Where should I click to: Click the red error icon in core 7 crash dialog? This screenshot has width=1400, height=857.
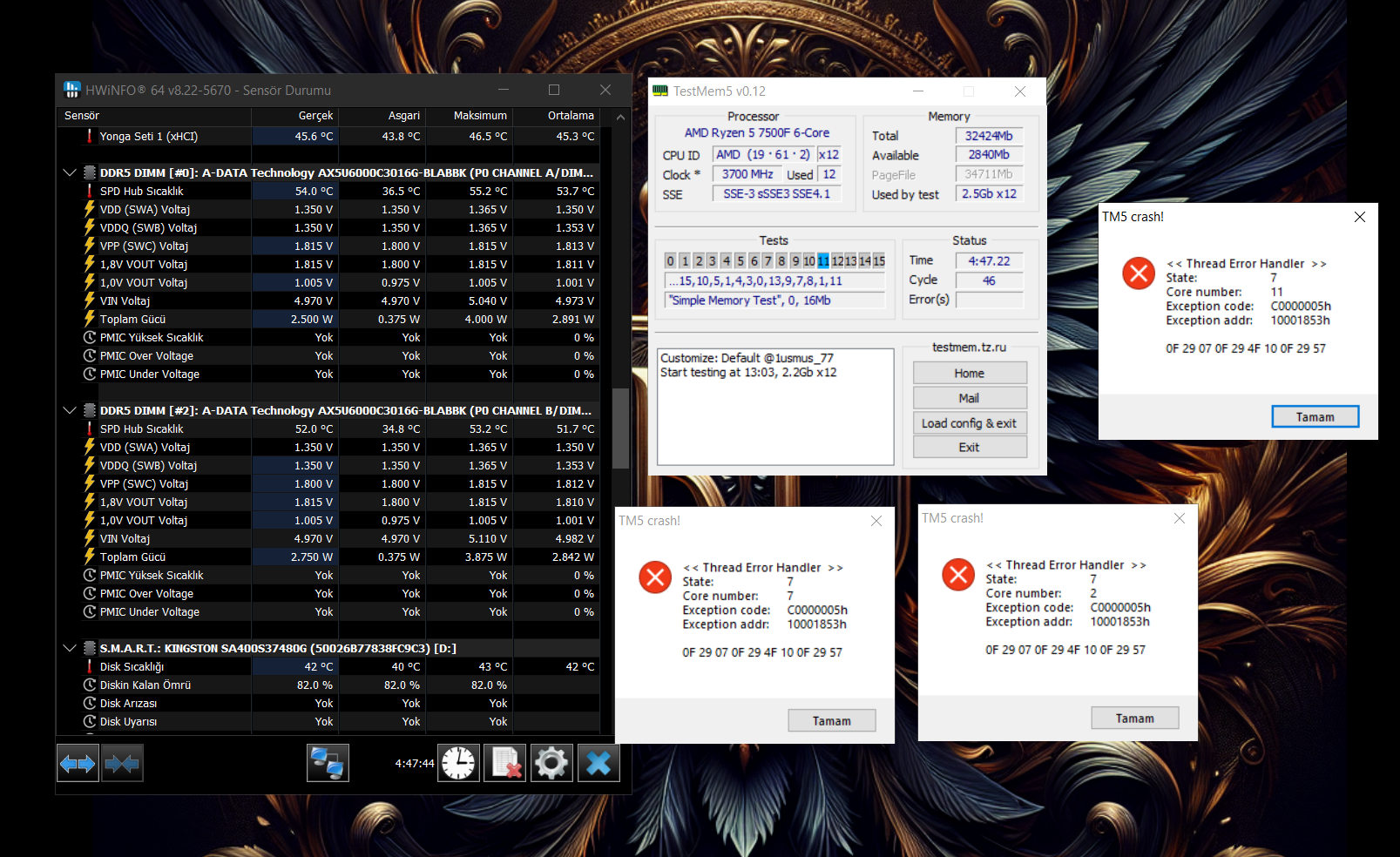655,577
